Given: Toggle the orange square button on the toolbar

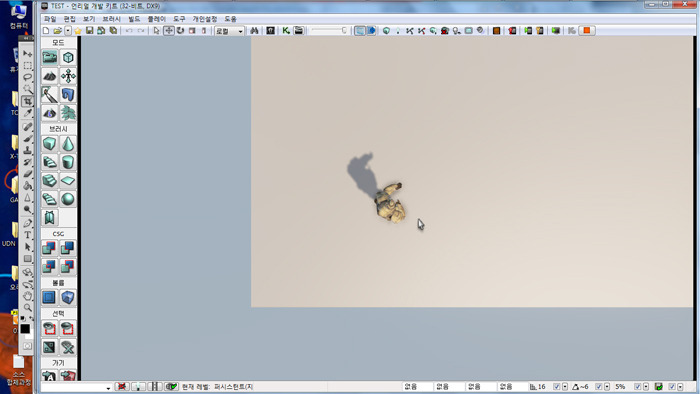Looking at the screenshot, I should 587,30.
